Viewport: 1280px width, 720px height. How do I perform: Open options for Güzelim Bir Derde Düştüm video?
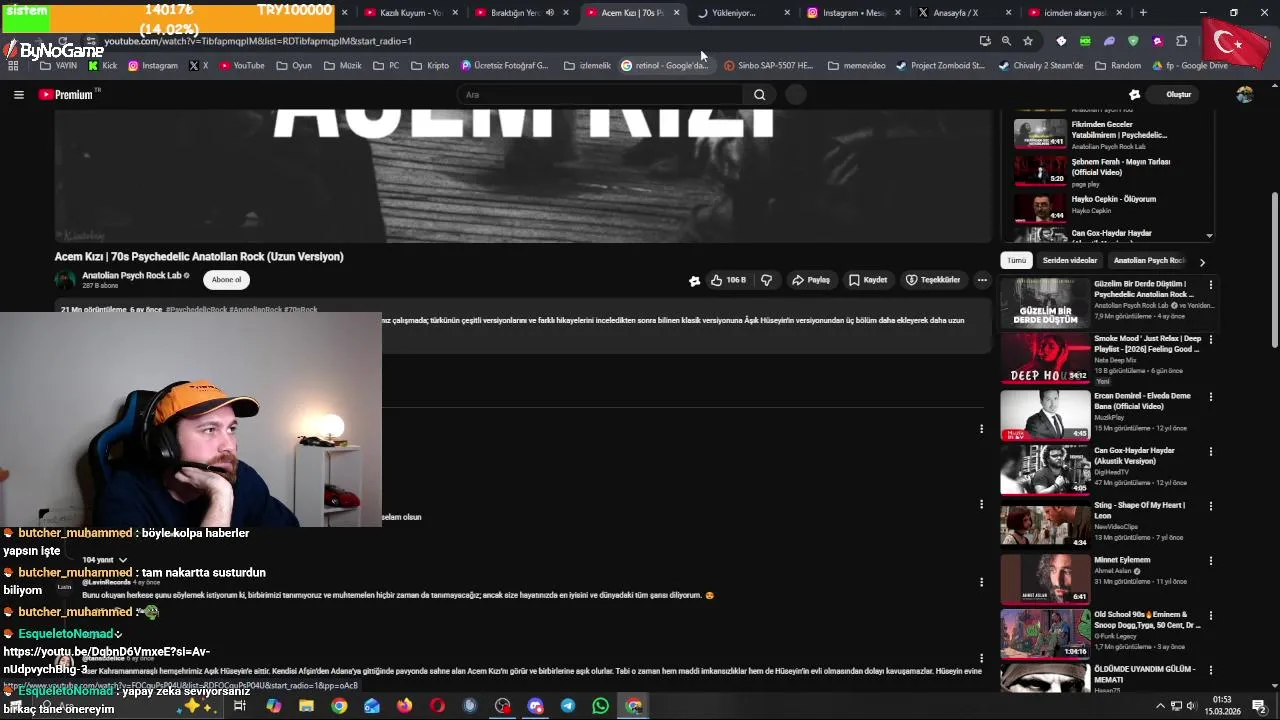1211,284
